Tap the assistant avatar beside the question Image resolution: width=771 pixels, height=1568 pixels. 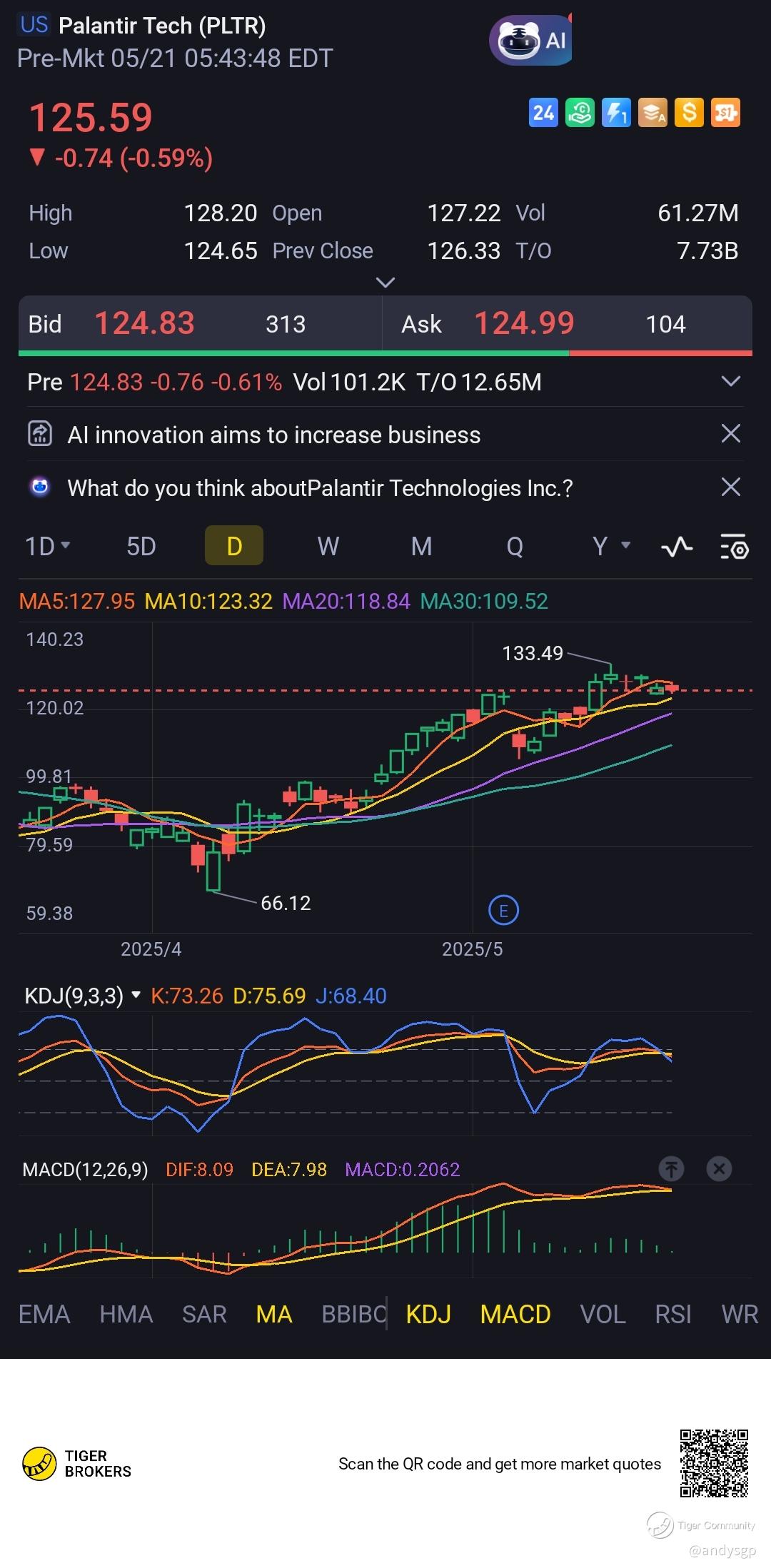pyautogui.click(x=40, y=487)
